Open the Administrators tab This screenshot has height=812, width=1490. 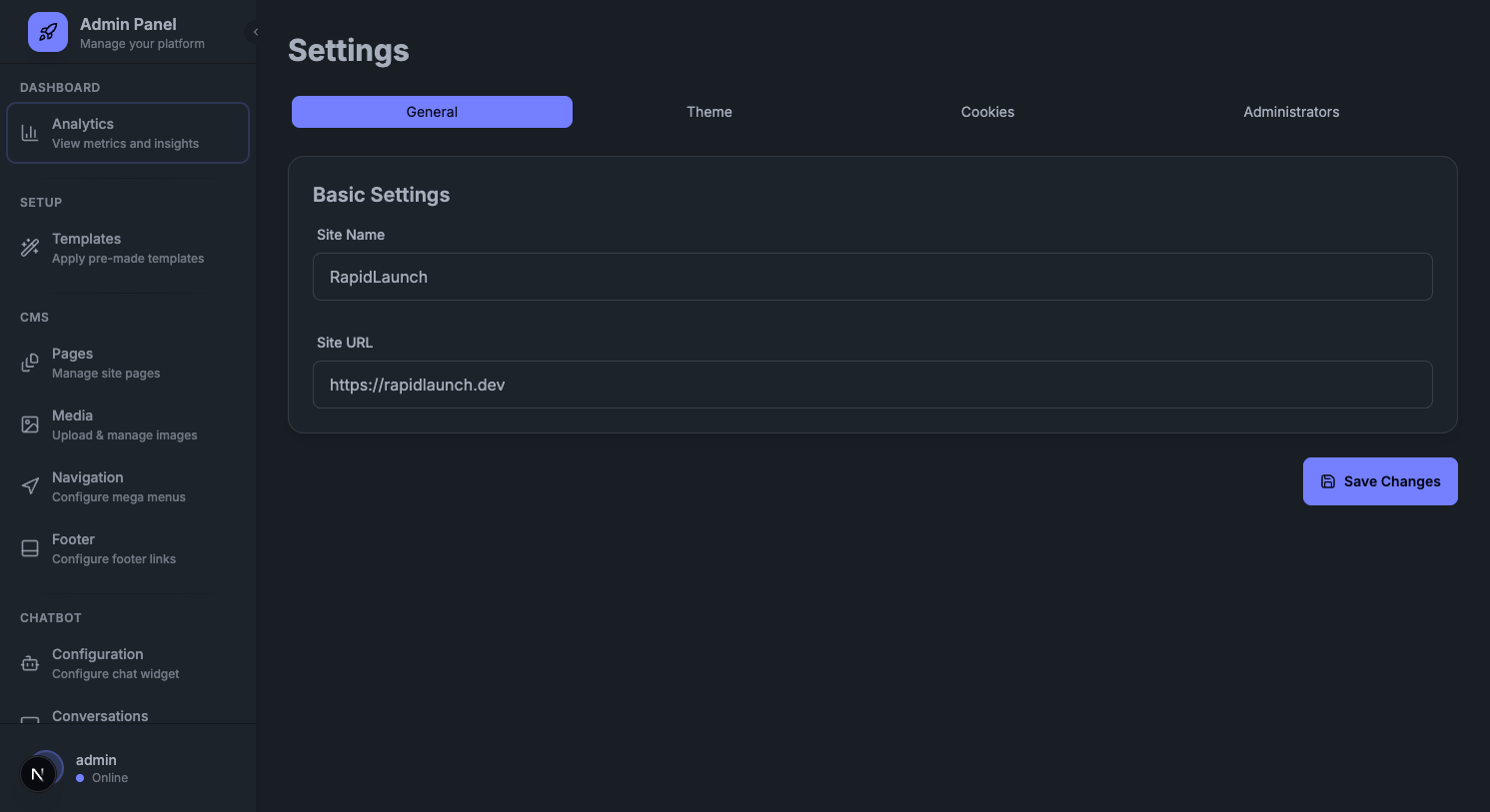1291,112
